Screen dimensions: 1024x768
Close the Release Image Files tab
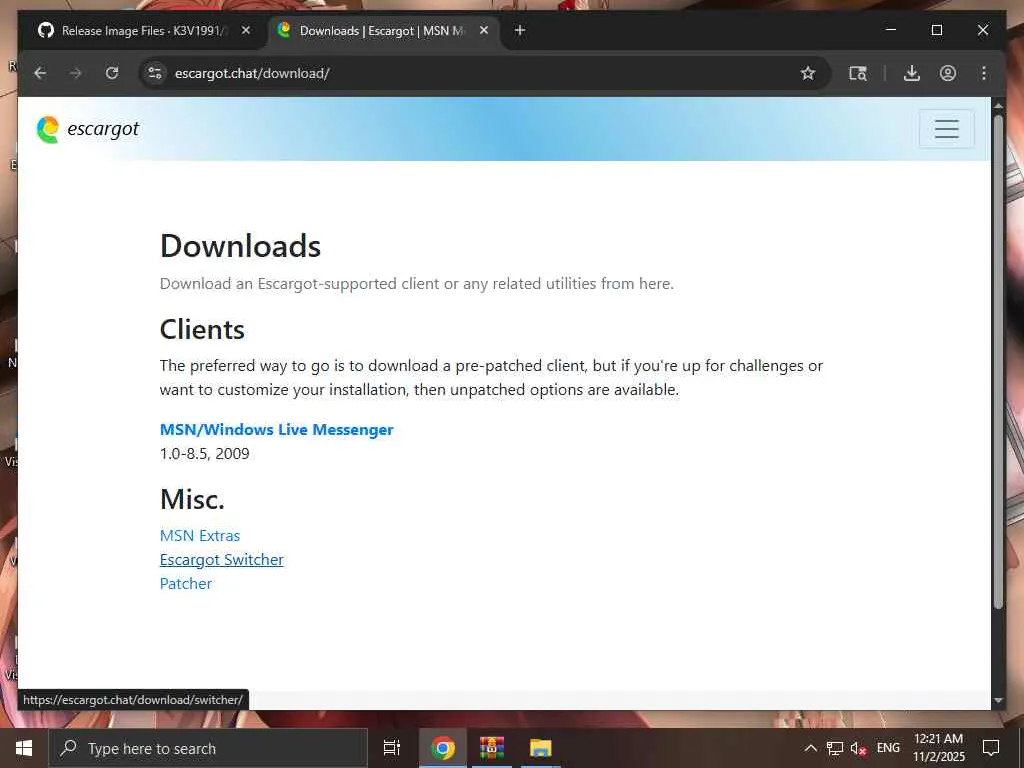[x=246, y=30]
